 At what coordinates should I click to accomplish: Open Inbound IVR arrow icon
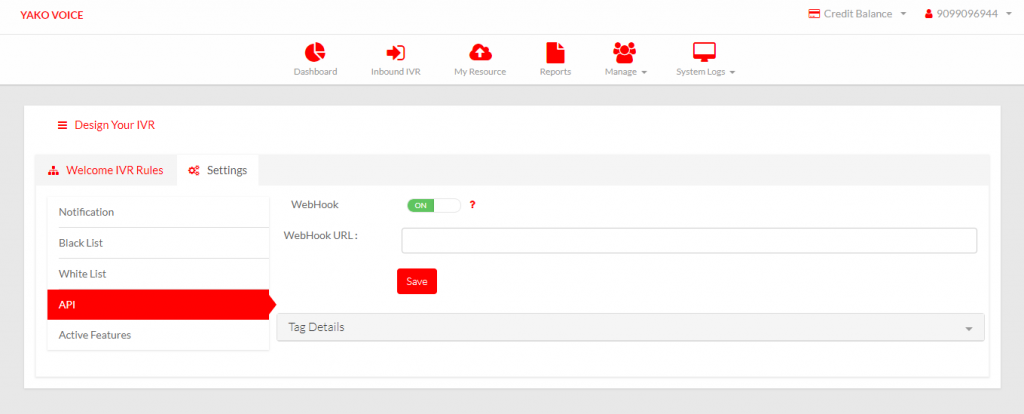tap(396, 52)
